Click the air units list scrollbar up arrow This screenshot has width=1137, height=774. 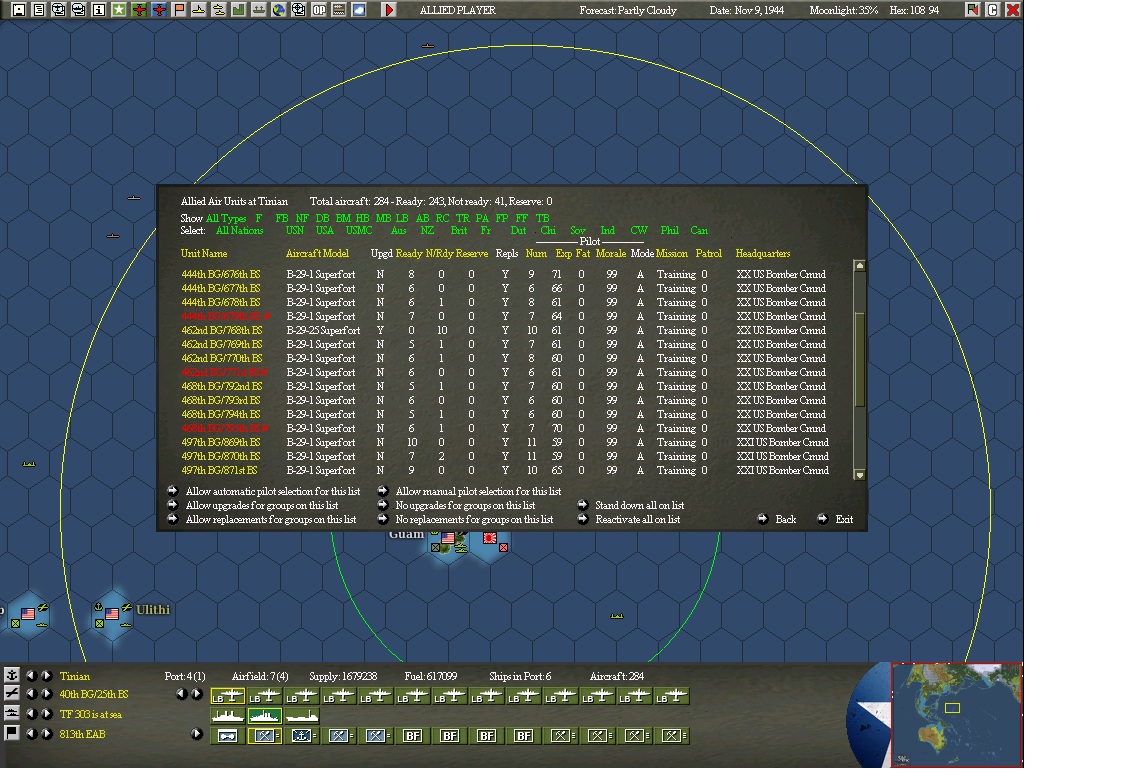(859, 265)
